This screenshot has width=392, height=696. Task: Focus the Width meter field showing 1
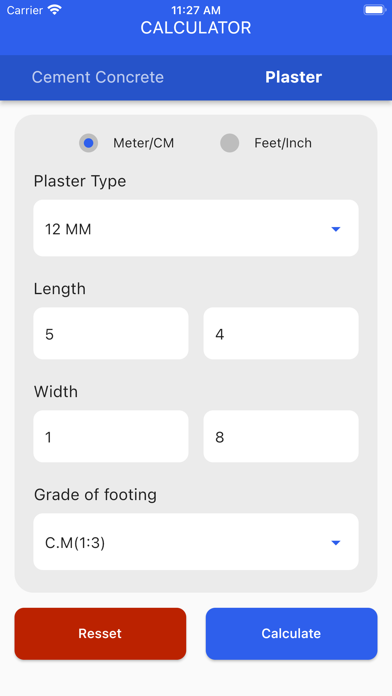coord(111,436)
